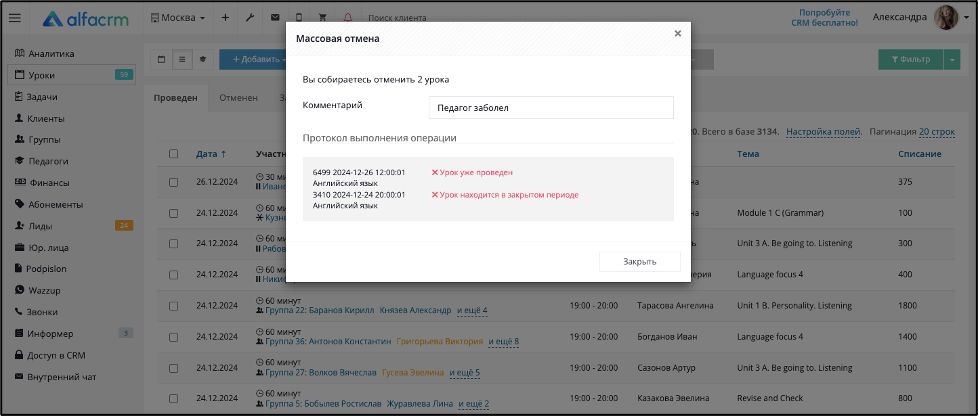Expand the Москва branch dropdown
The width and height of the screenshot is (979, 416).
pyautogui.click(x=178, y=18)
